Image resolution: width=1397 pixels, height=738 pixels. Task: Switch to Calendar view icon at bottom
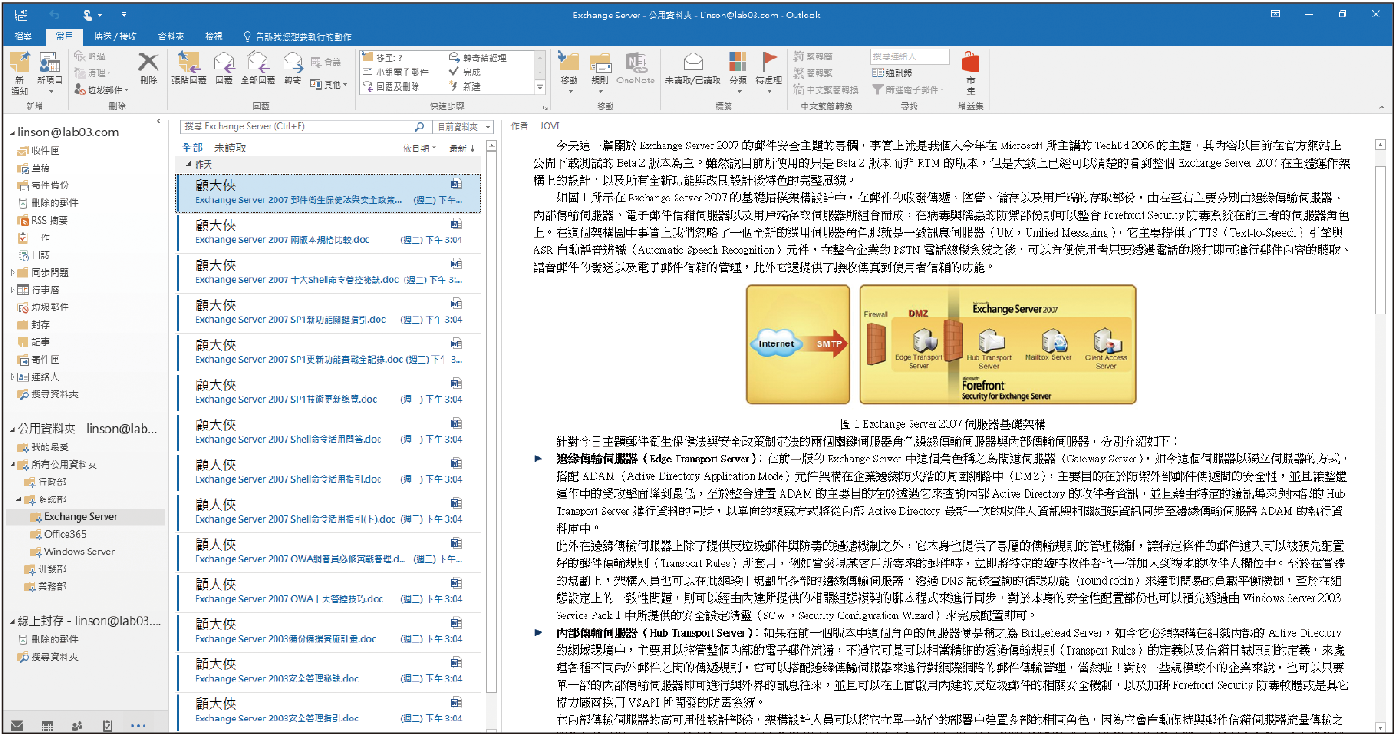click(x=47, y=725)
